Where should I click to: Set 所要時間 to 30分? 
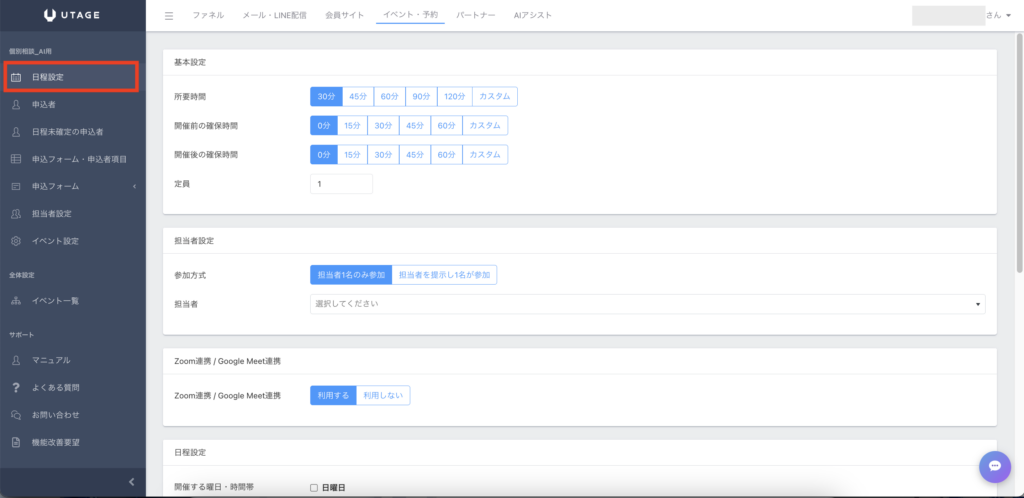326,97
